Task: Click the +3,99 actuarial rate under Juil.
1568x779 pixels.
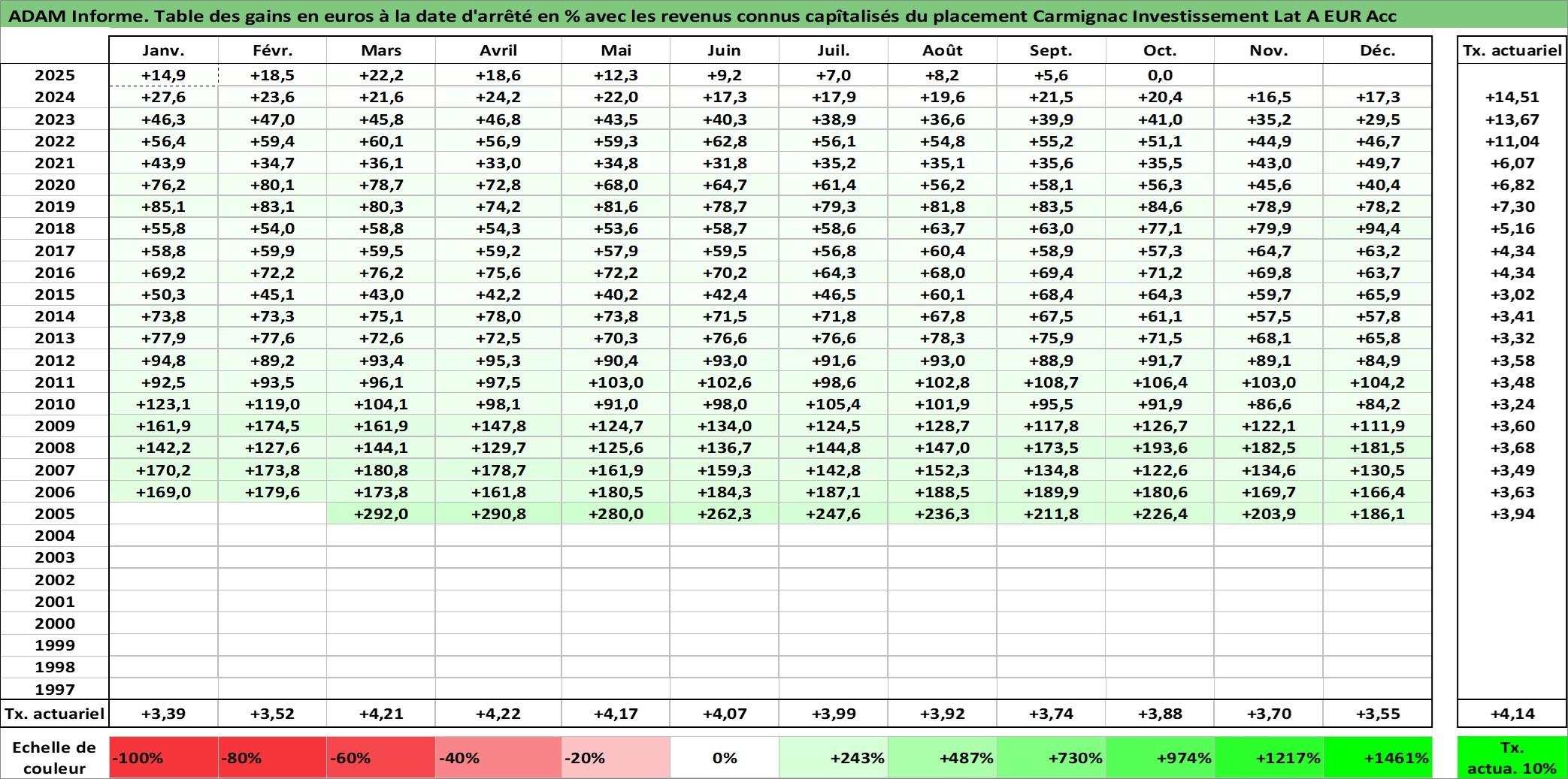Action: click(834, 714)
